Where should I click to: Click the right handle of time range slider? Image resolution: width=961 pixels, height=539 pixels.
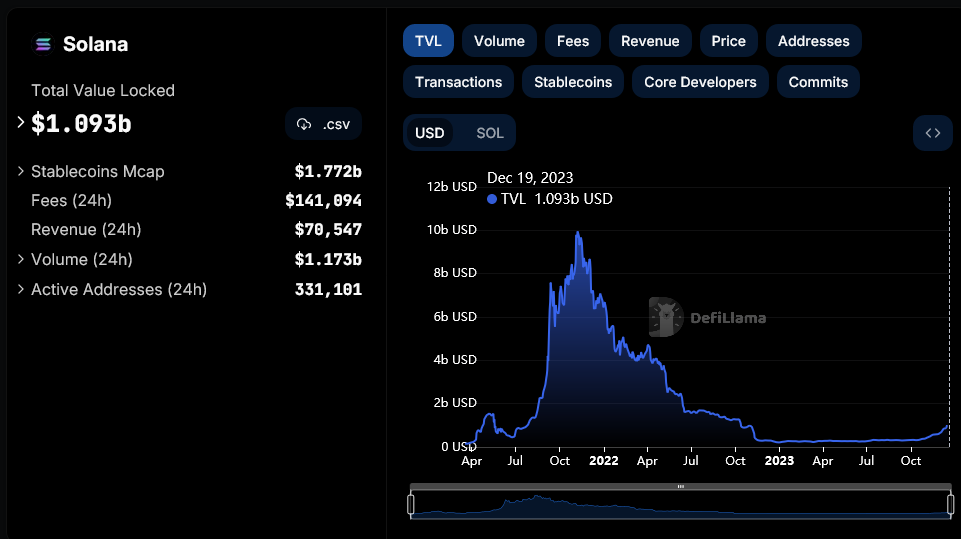(x=950, y=504)
